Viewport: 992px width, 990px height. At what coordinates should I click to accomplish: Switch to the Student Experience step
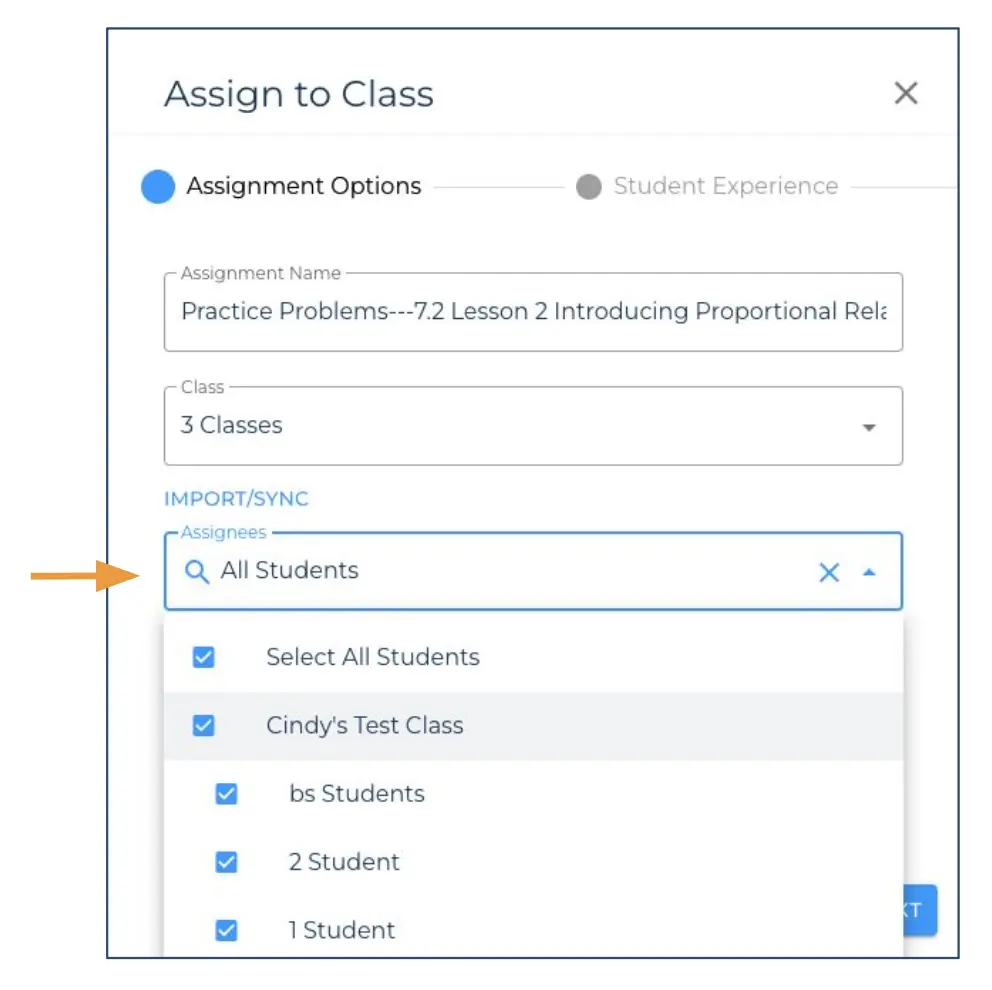(x=726, y=186)
